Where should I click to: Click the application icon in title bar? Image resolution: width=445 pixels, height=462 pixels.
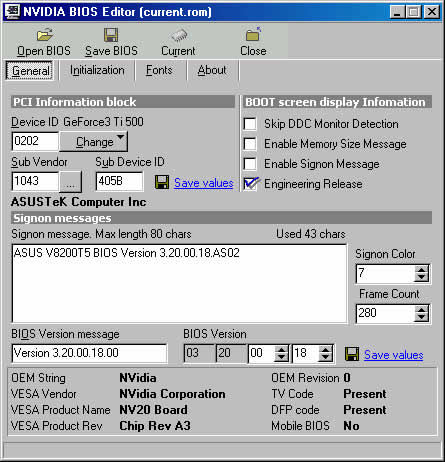(12, 11)
